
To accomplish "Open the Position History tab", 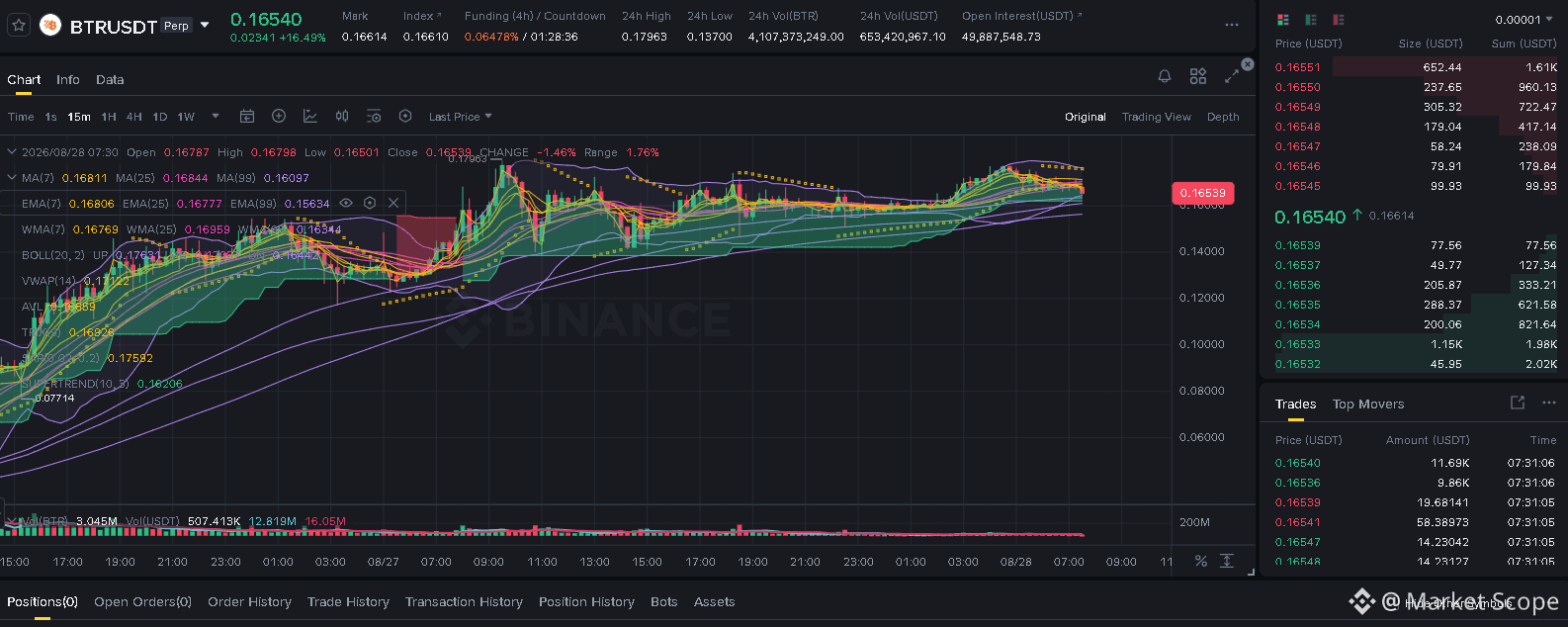I will pos(586,601).
